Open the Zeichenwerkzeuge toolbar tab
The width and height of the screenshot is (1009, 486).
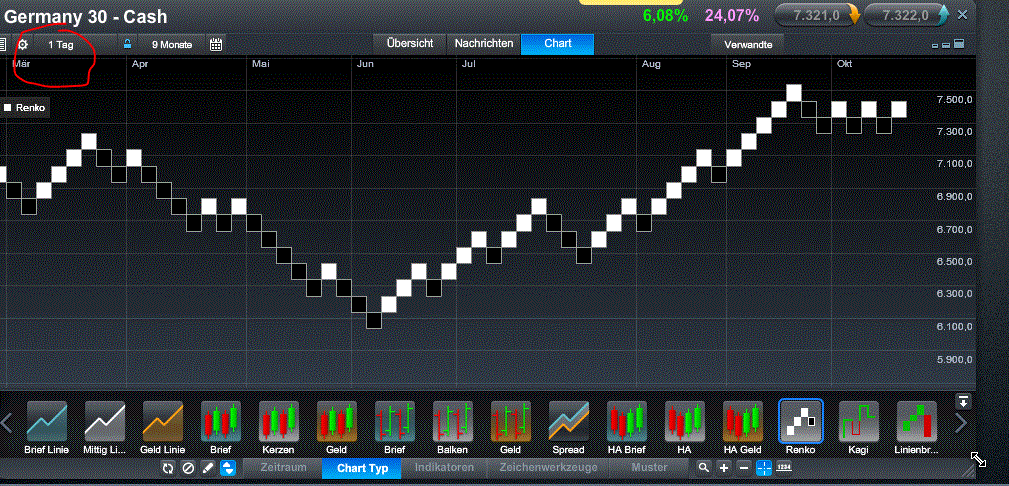[548, 468]
